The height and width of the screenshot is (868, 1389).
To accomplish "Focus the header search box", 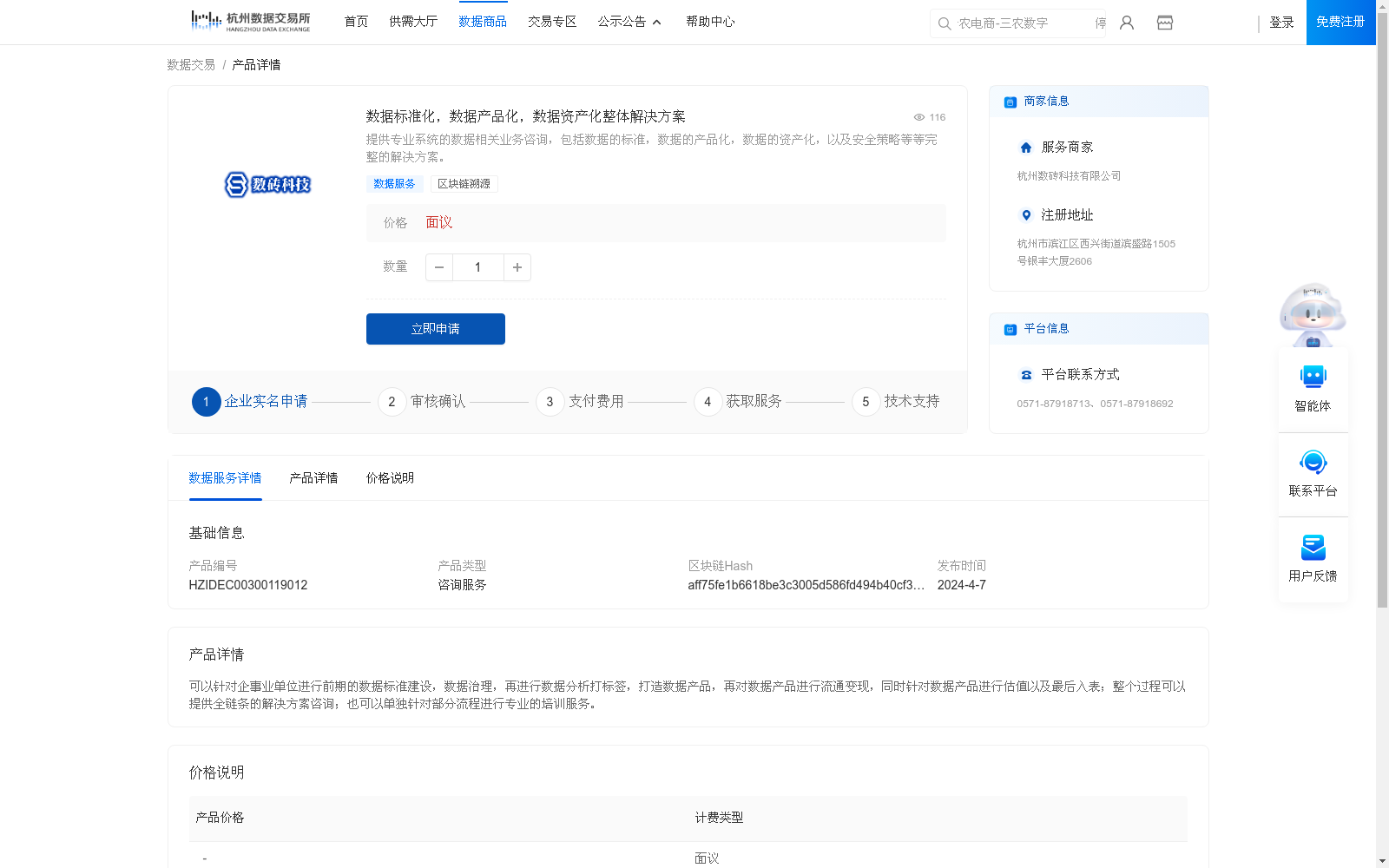I will click(1017, 23).
